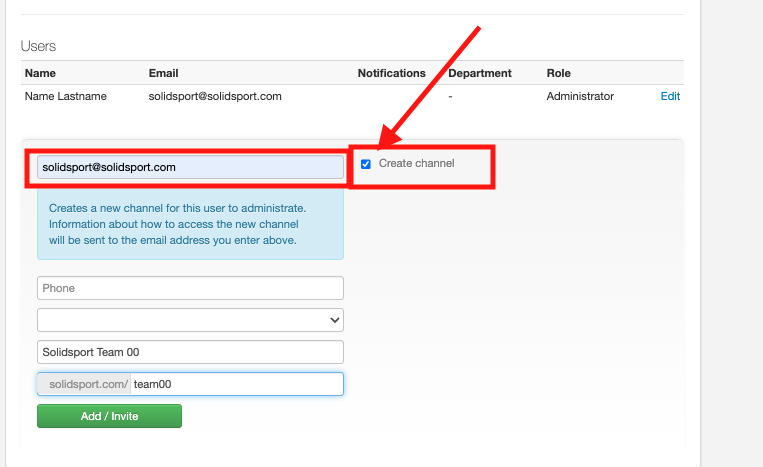
Task: Click the blue channel creation info box
Action: point(190,225)
